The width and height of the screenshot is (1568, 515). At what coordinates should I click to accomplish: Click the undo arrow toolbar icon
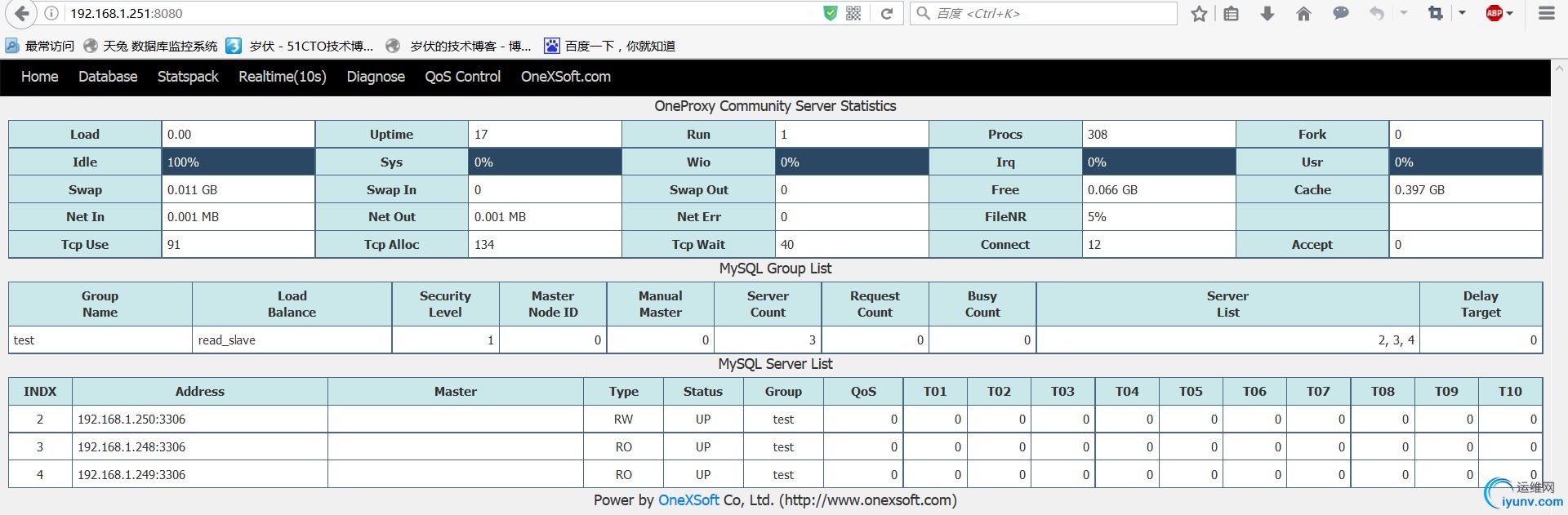pos(1377,13)
